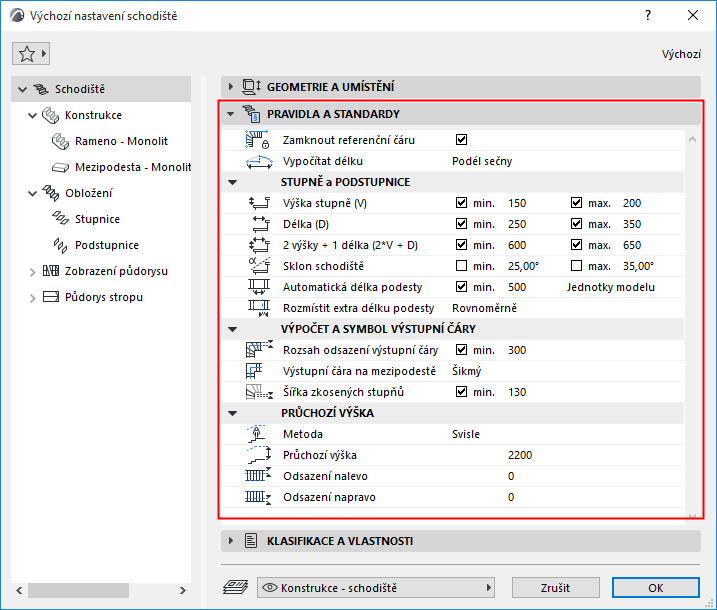The width and height of the screenshot is (717, 610).
Task: Click the panel scroll up arrow
Action: 692,139
